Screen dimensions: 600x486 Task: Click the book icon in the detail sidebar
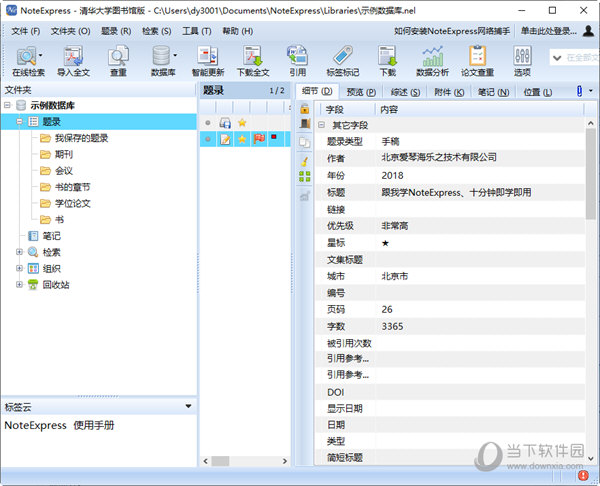pyautogui.click(x=305, y=124)
